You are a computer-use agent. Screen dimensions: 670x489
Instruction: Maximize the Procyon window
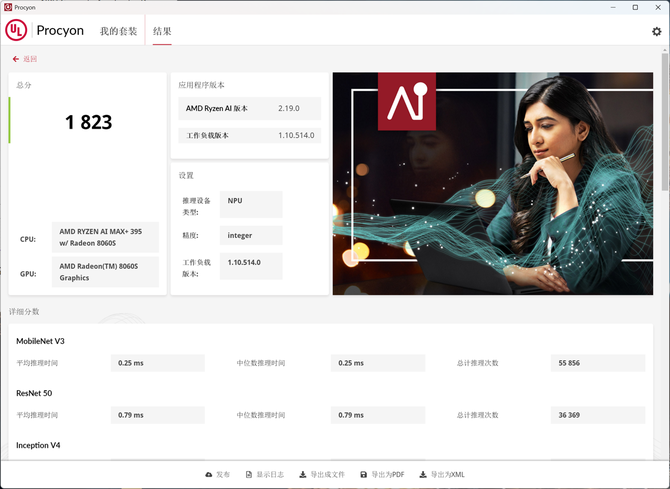point(635,7)
